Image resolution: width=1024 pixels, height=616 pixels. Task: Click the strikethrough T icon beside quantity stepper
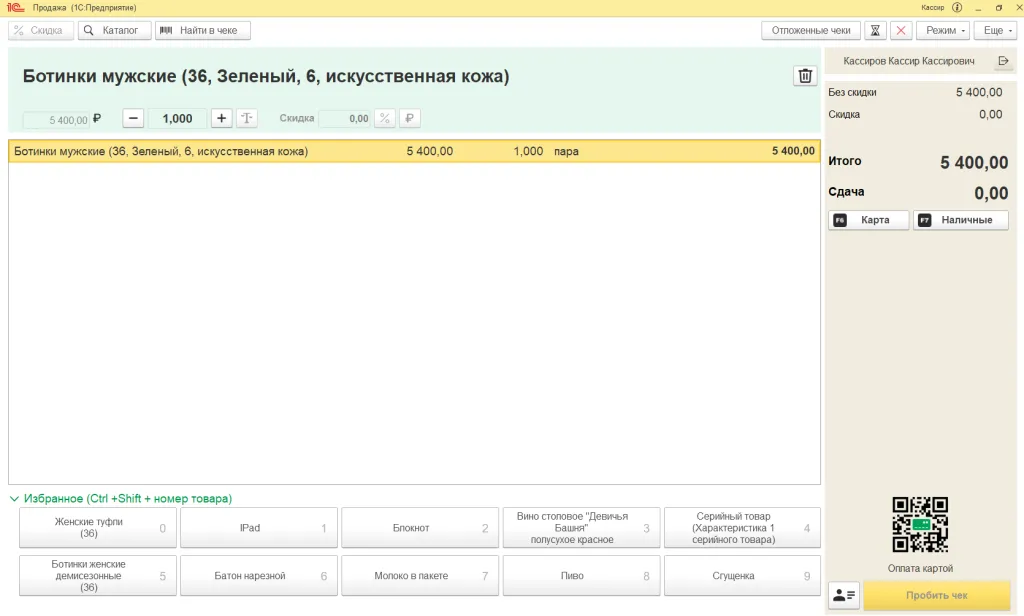click(x=246, y=118)
